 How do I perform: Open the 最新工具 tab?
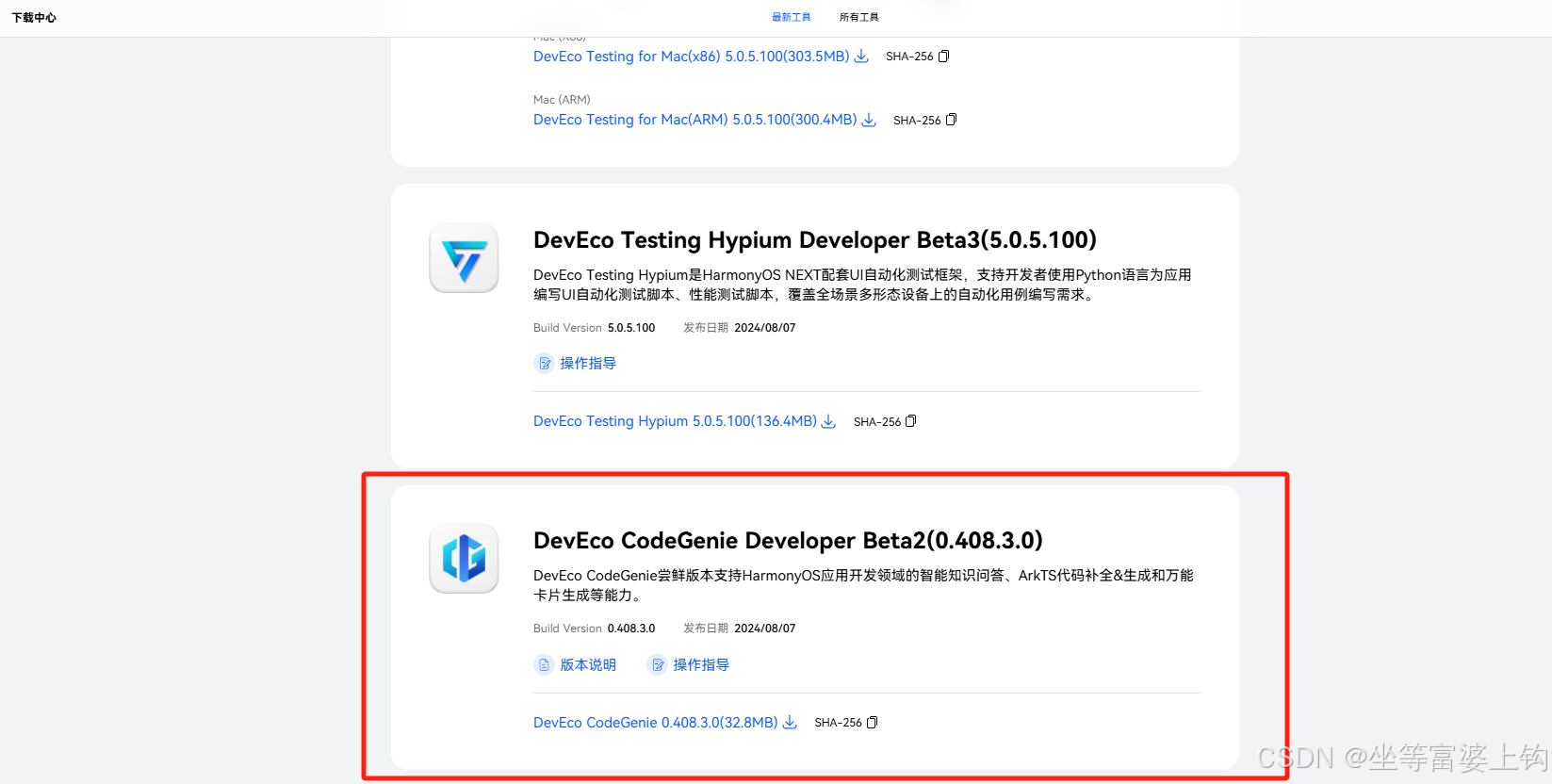(x=791, y=17)
